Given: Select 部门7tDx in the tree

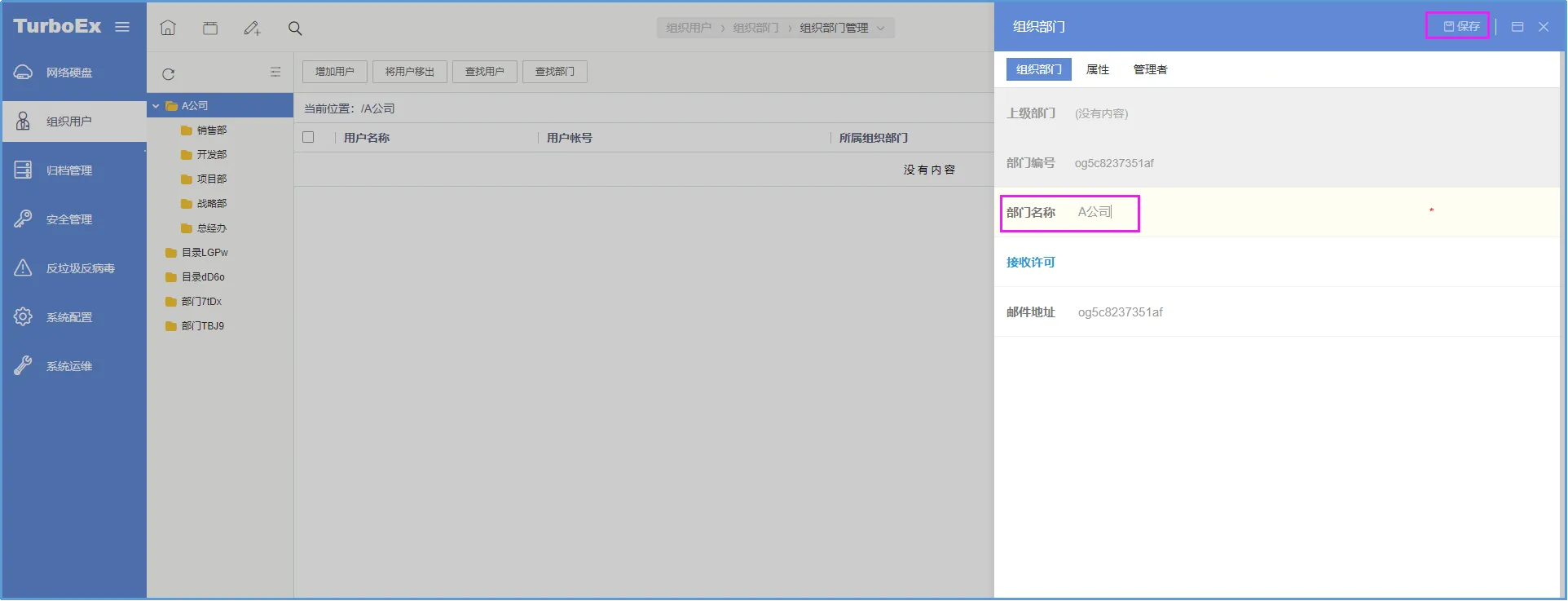Looking at the screenshot, I should pyautogui.click(x=201, y=302).
